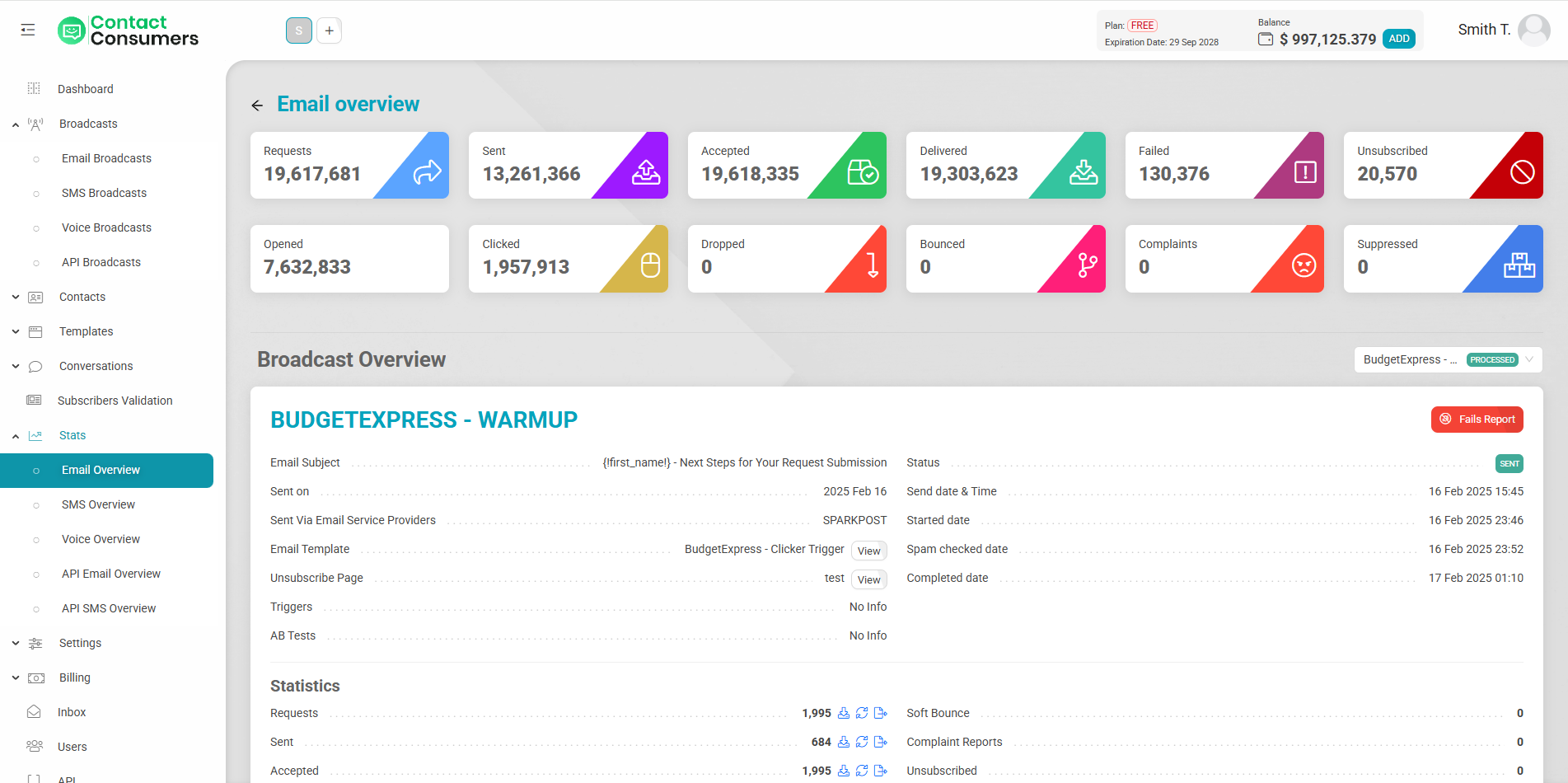1568x783 pixels.
Task: Open Dashboard in the sidebar
Action: 86,89
